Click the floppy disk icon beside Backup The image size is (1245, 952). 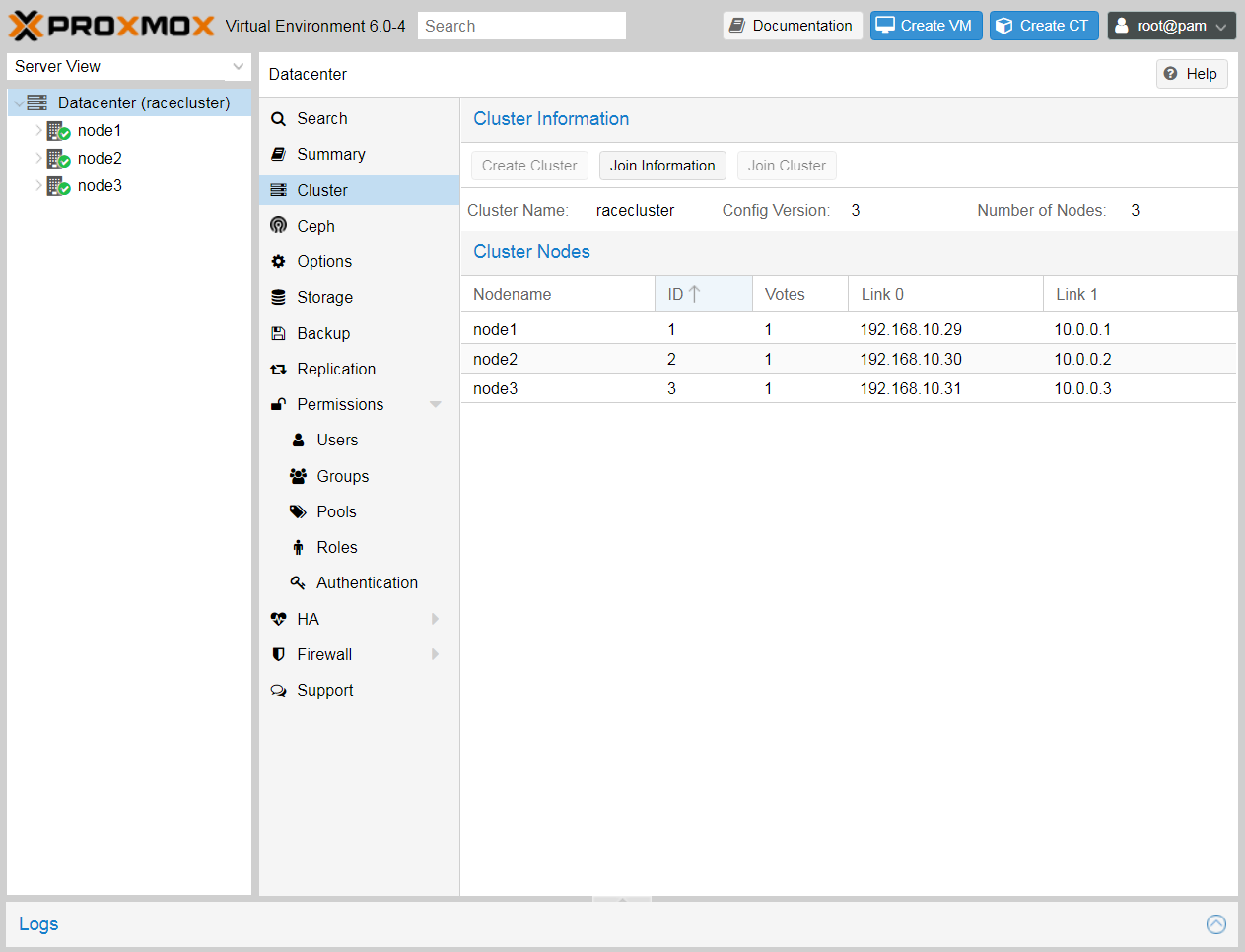click(279, 333)
